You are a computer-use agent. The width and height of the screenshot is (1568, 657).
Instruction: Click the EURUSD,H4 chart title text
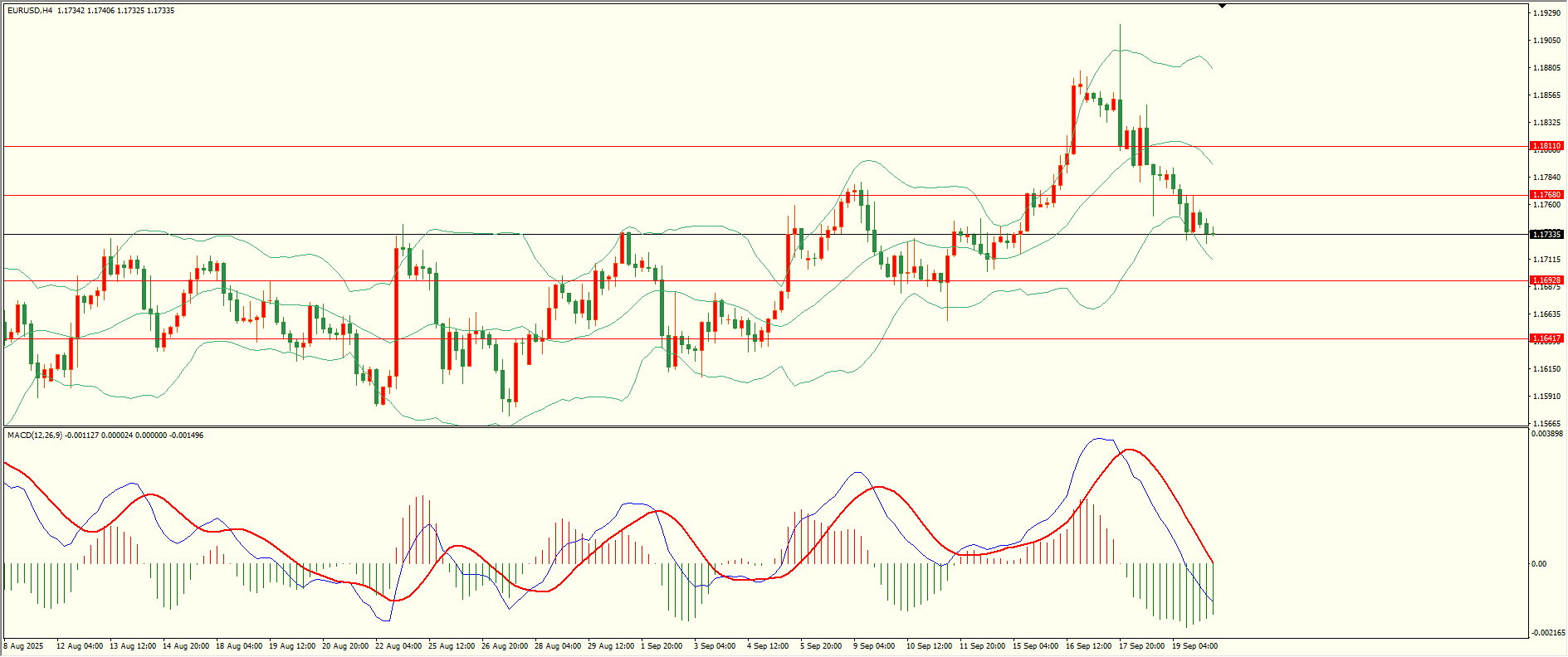(30, 11)
